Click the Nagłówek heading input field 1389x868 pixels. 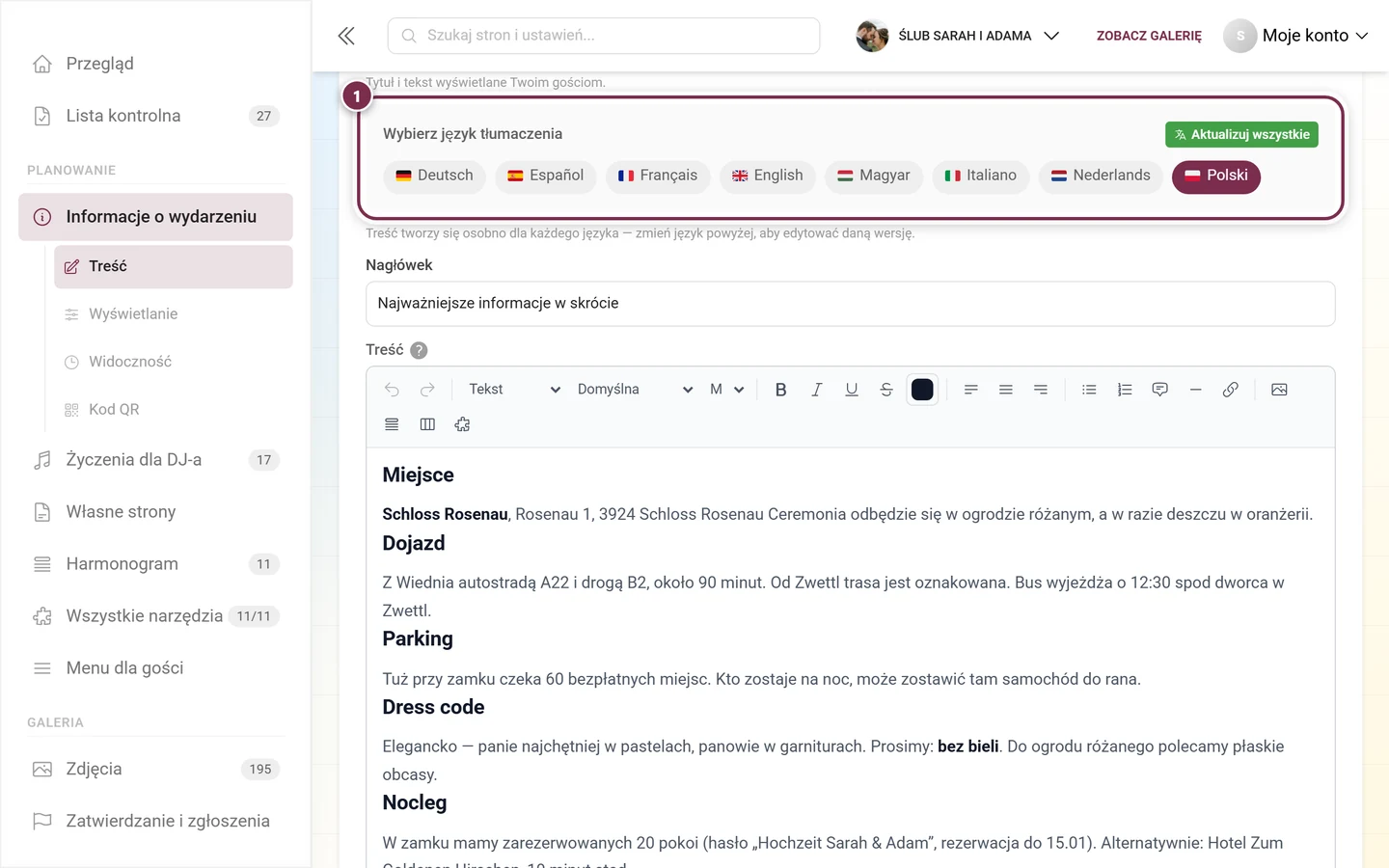[x=851, y=304]
